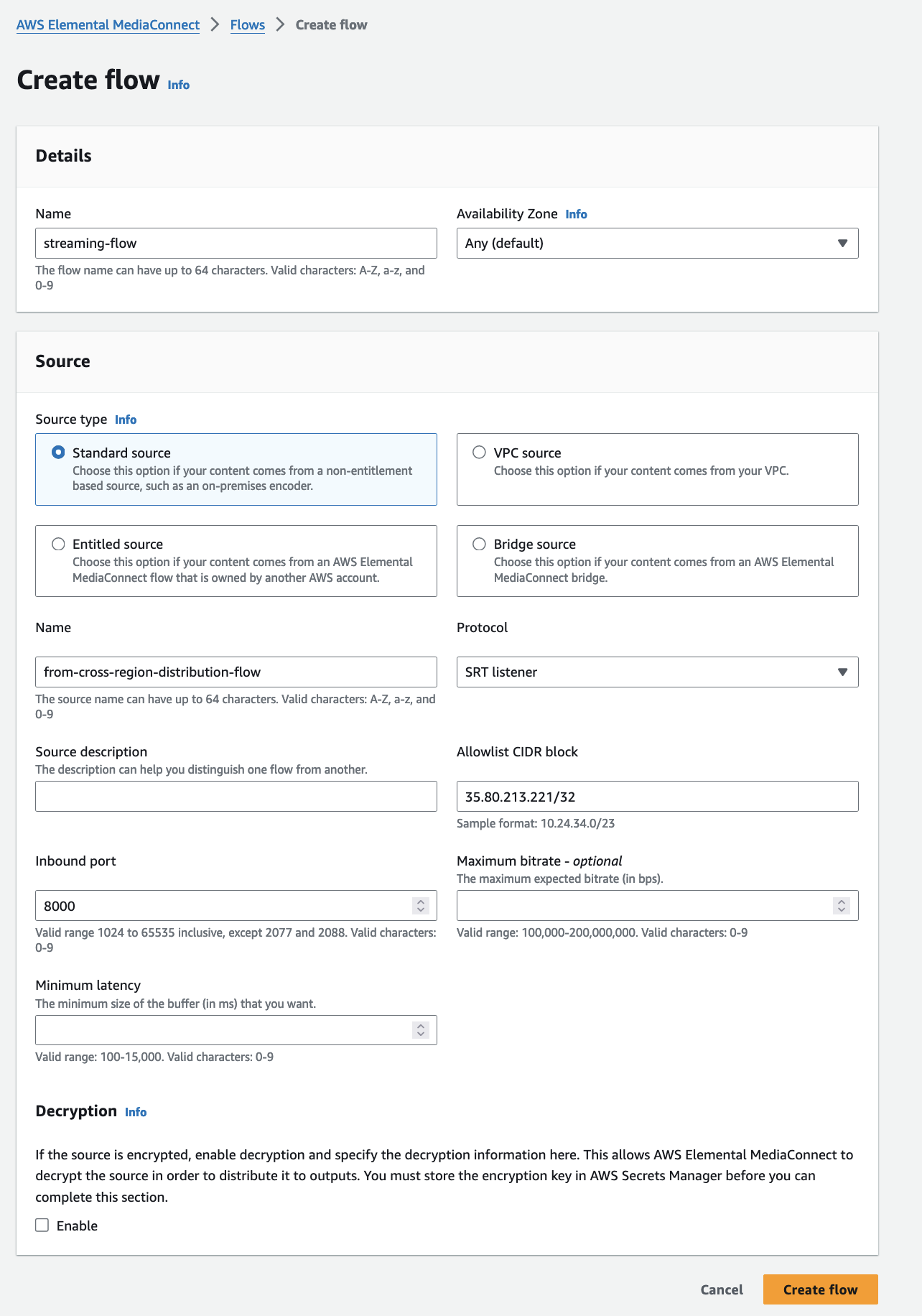Viewport: 922px width, 1316px height.
Task: Click the Cancel button
Action: tap(722, 1289)
